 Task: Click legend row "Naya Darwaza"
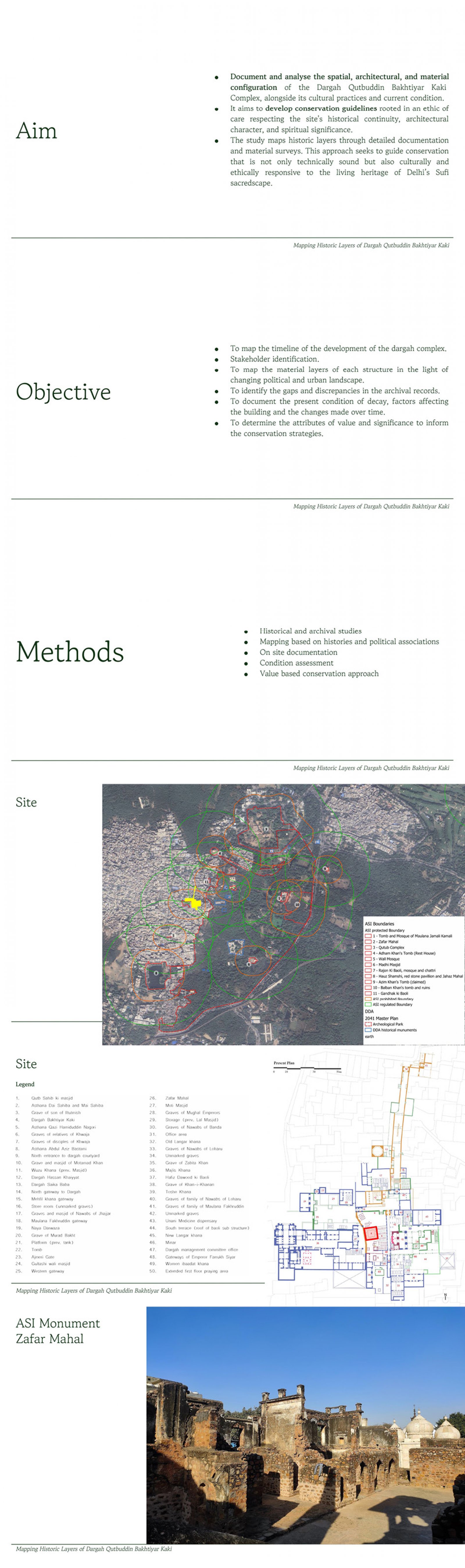46,1228
